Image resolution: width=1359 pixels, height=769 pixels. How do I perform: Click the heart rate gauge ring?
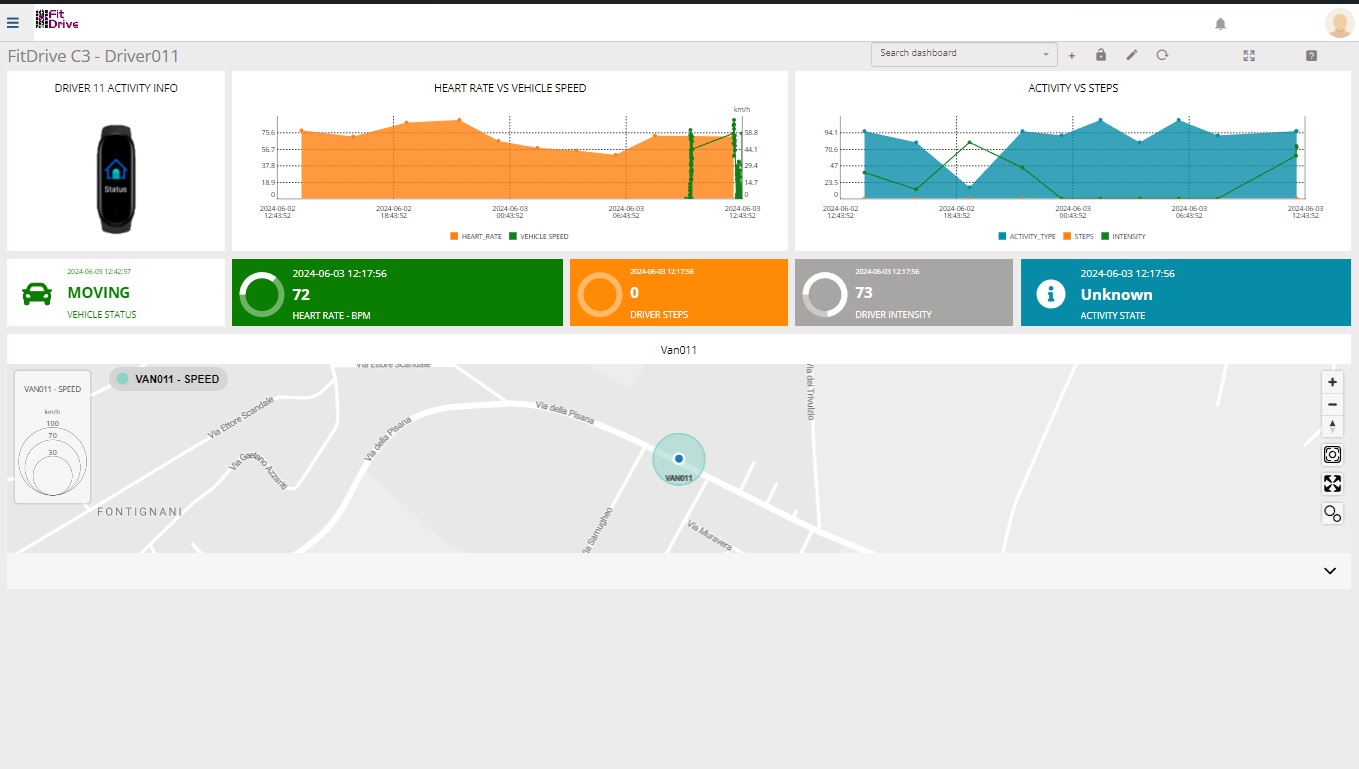point(262,294)
